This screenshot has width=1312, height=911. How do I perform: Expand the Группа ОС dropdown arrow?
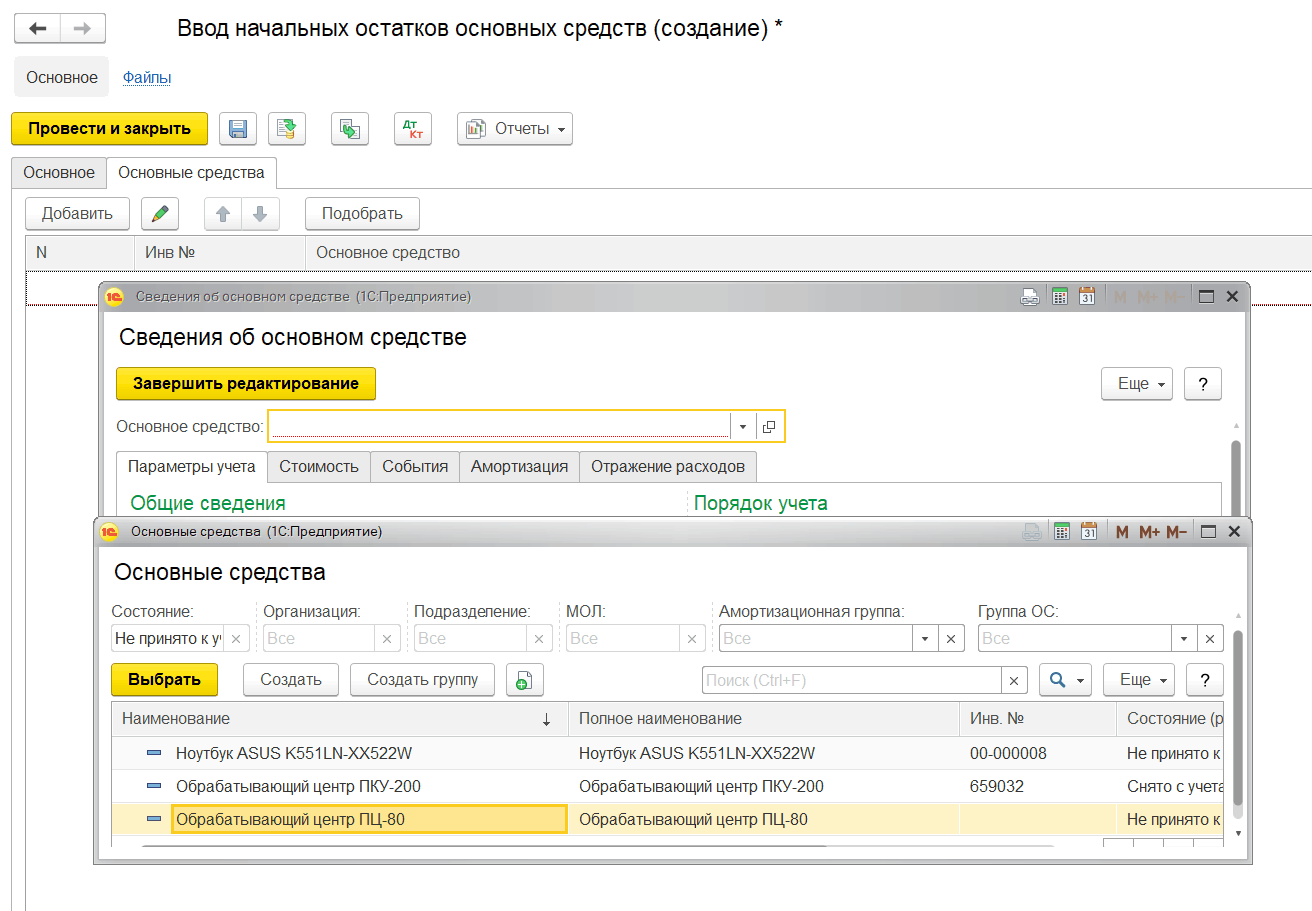pos(1185,638)
